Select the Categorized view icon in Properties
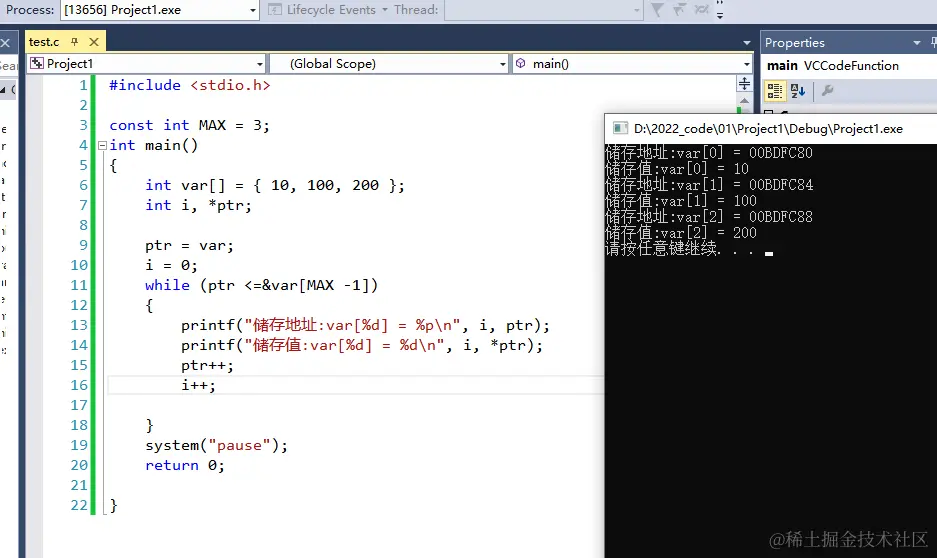This screenshot has width=937, height=558. [774, 91]
